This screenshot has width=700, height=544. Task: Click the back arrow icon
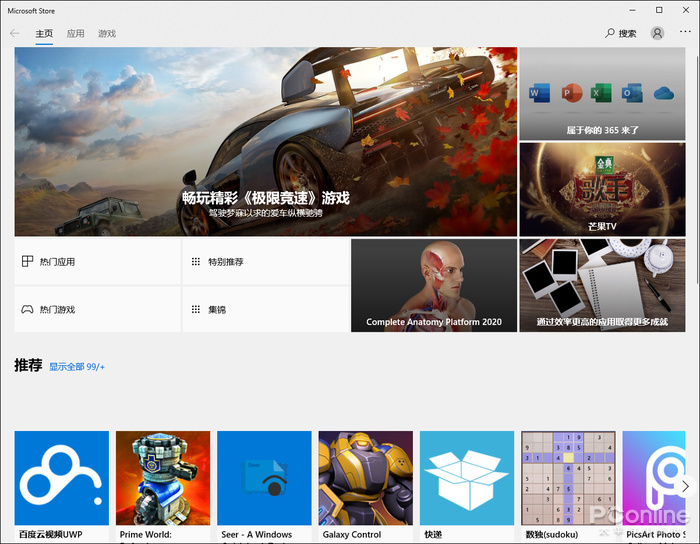(x=14, y=33)
